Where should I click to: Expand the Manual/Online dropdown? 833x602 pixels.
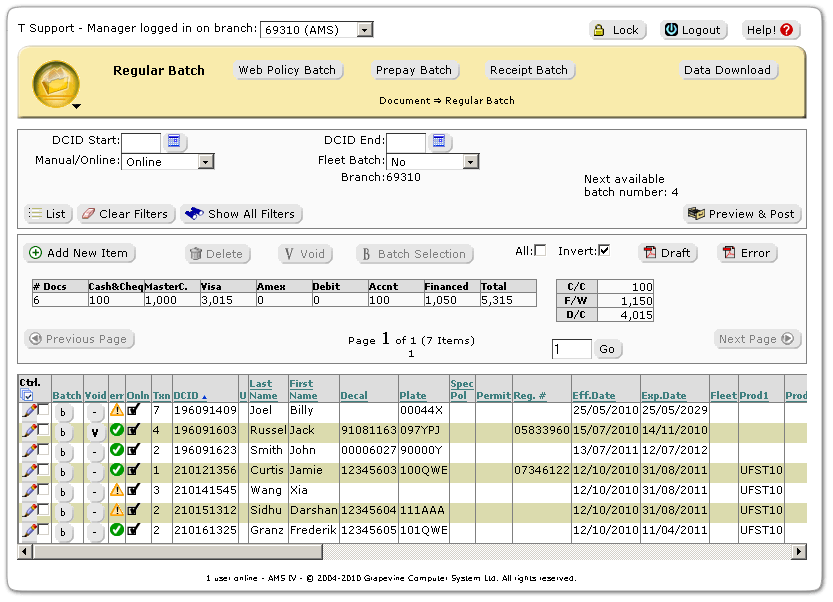pos(205,162)
